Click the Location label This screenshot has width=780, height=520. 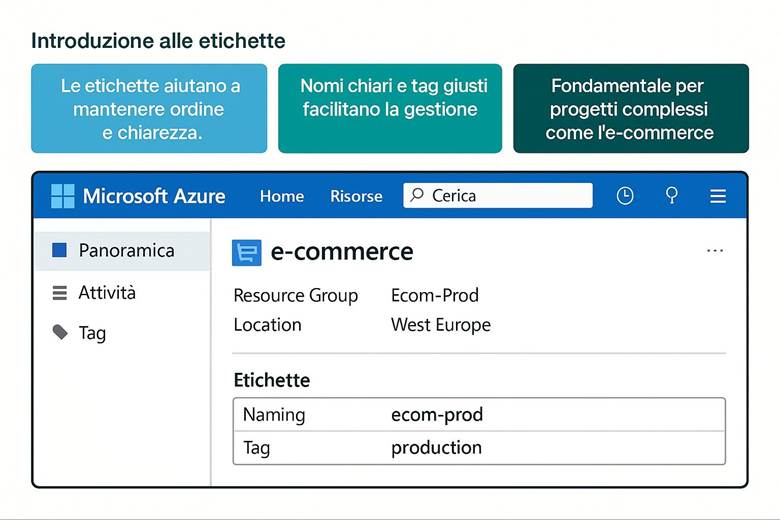tap(268, 325)
